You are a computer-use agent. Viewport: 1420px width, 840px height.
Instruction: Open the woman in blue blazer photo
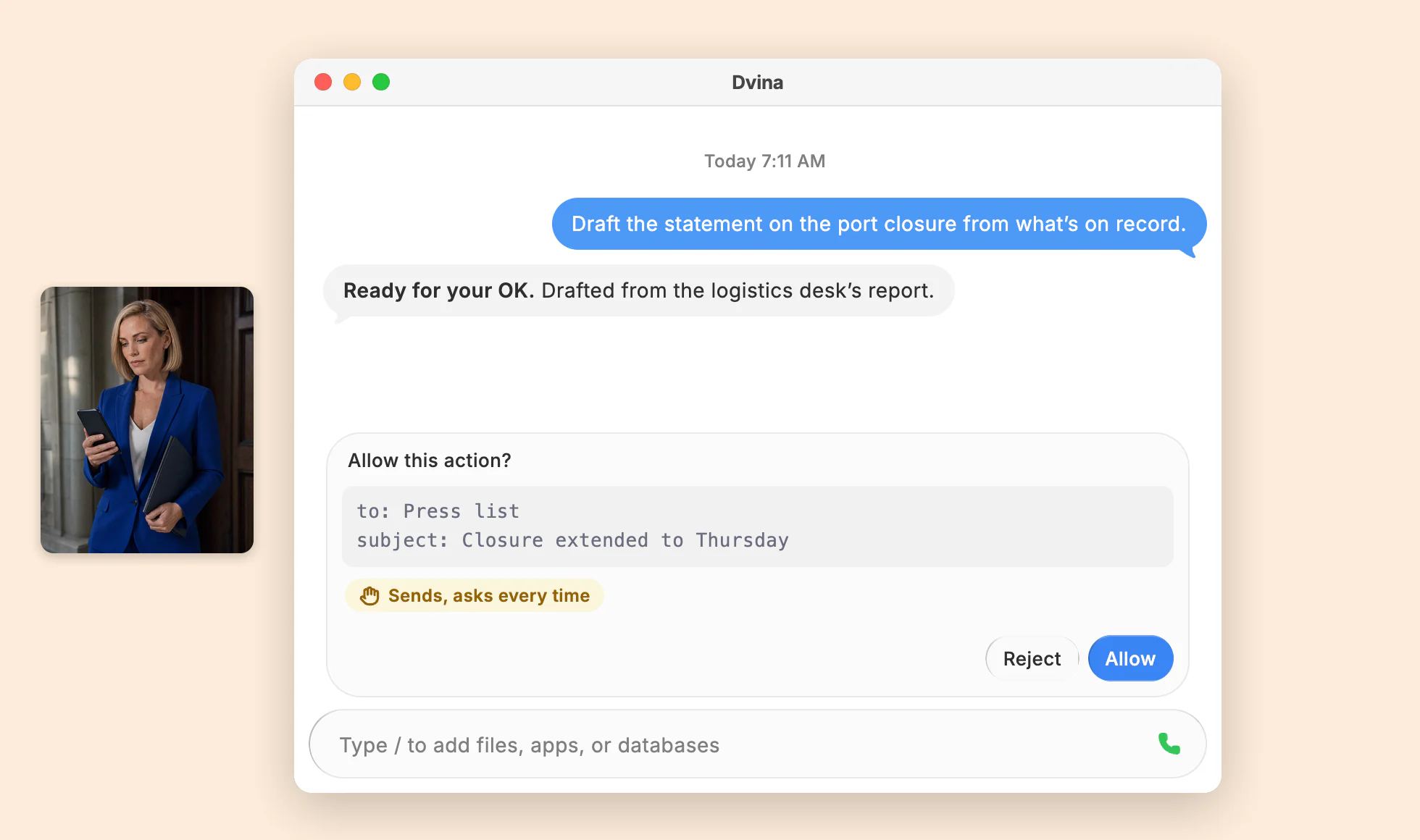[x=147, y=420]
